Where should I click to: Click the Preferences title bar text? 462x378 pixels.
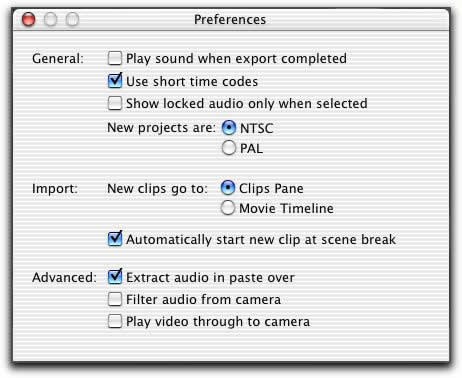(x=230, y=19)
